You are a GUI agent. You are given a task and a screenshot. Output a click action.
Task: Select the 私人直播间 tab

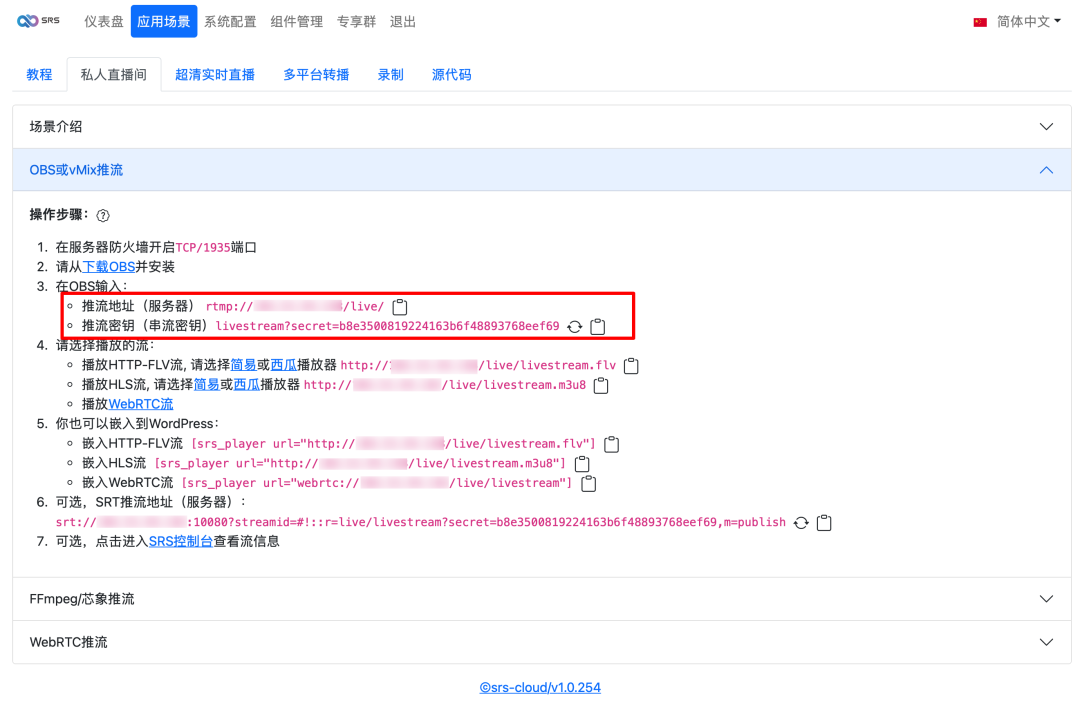pos(114,74)
